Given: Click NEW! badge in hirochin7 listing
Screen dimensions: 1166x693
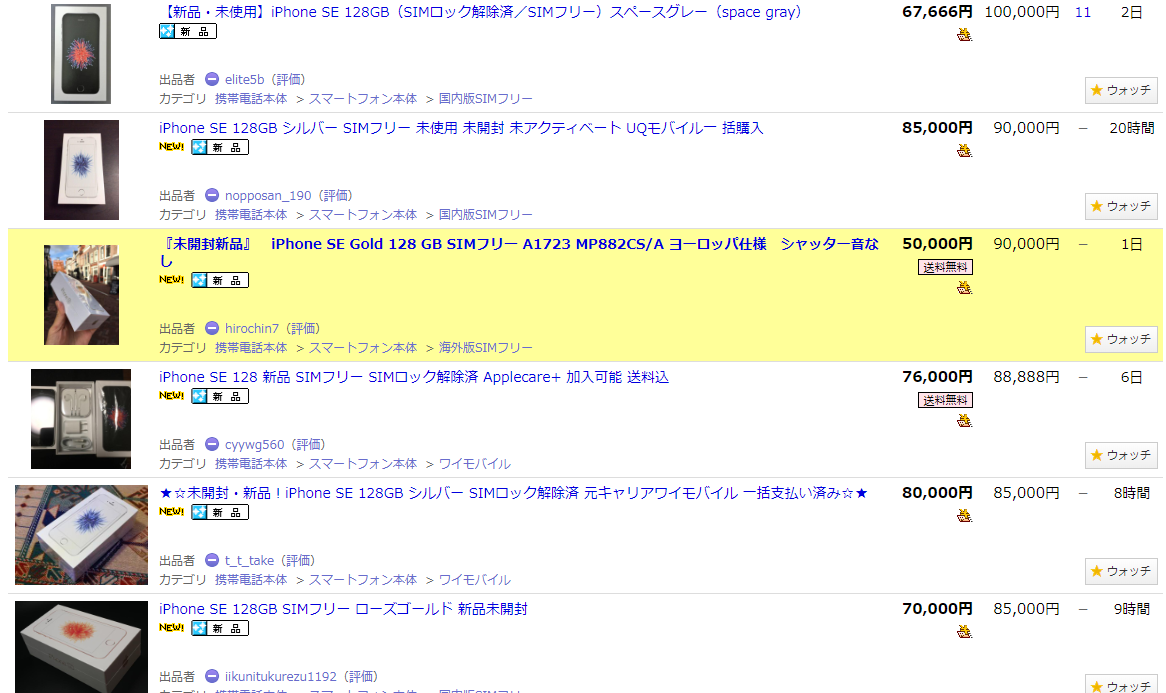Looking at the screenshot, I should click(172, 280).
